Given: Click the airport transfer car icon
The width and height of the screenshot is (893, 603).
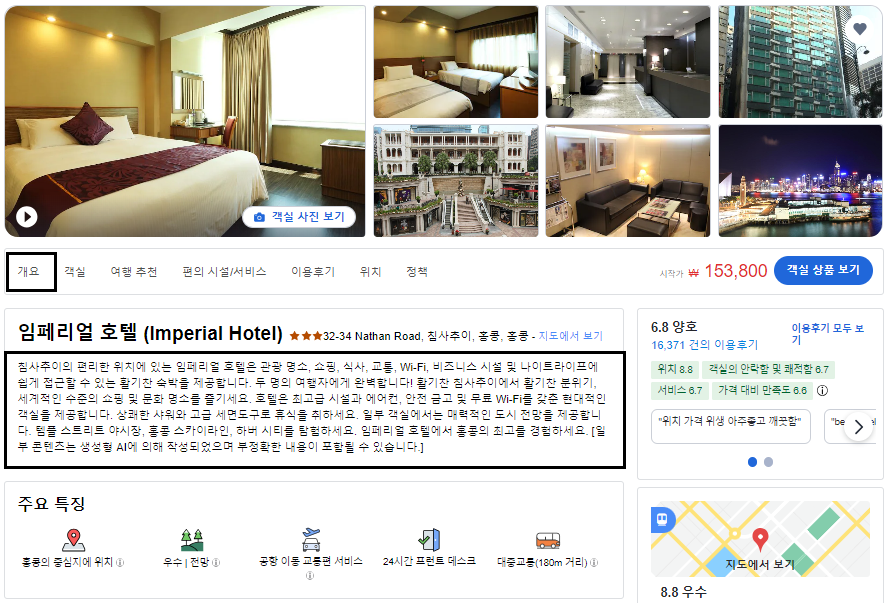Looking at the screenshot, I should tap(311, 539).
